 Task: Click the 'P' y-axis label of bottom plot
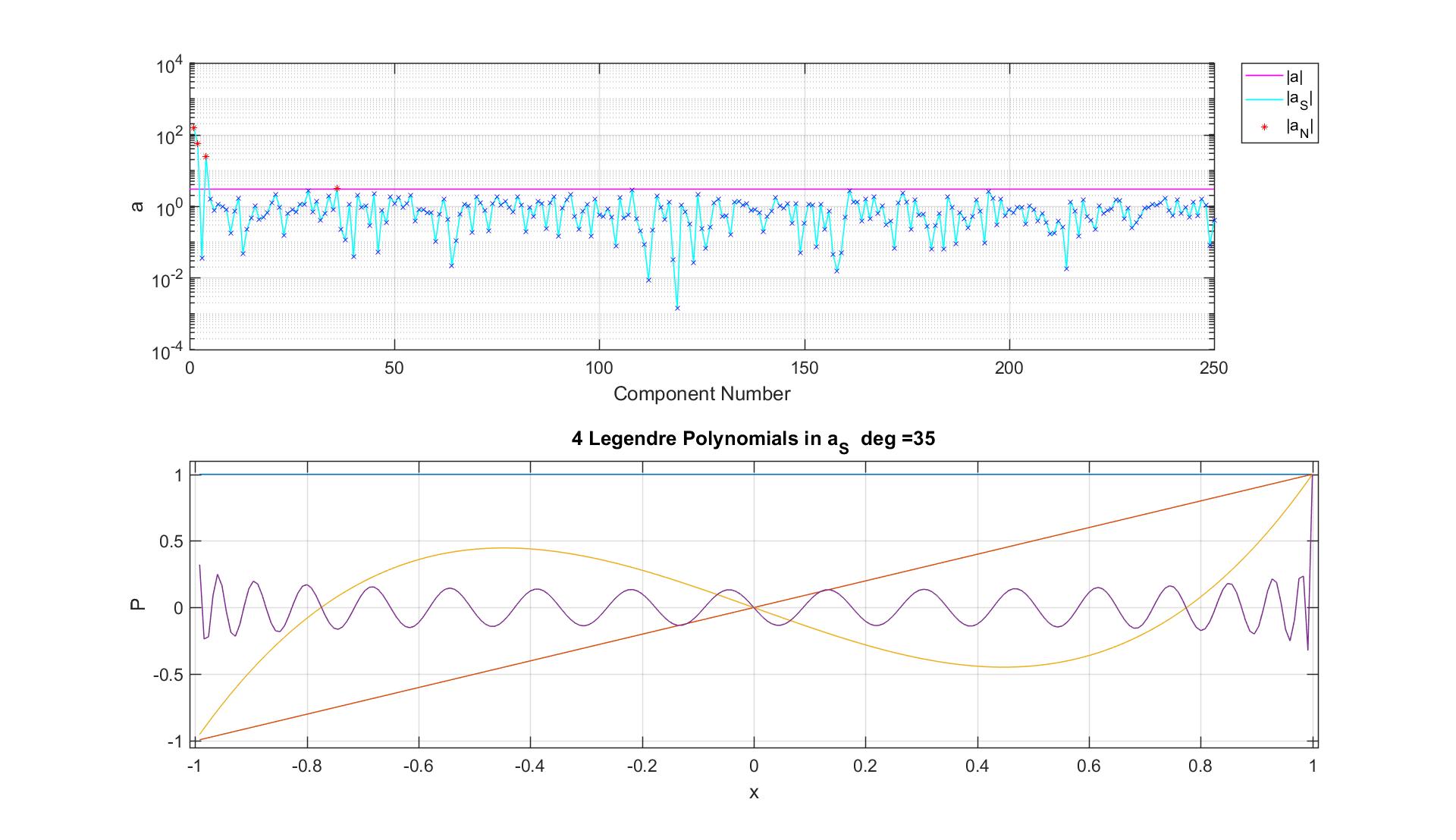coord(137,605)
